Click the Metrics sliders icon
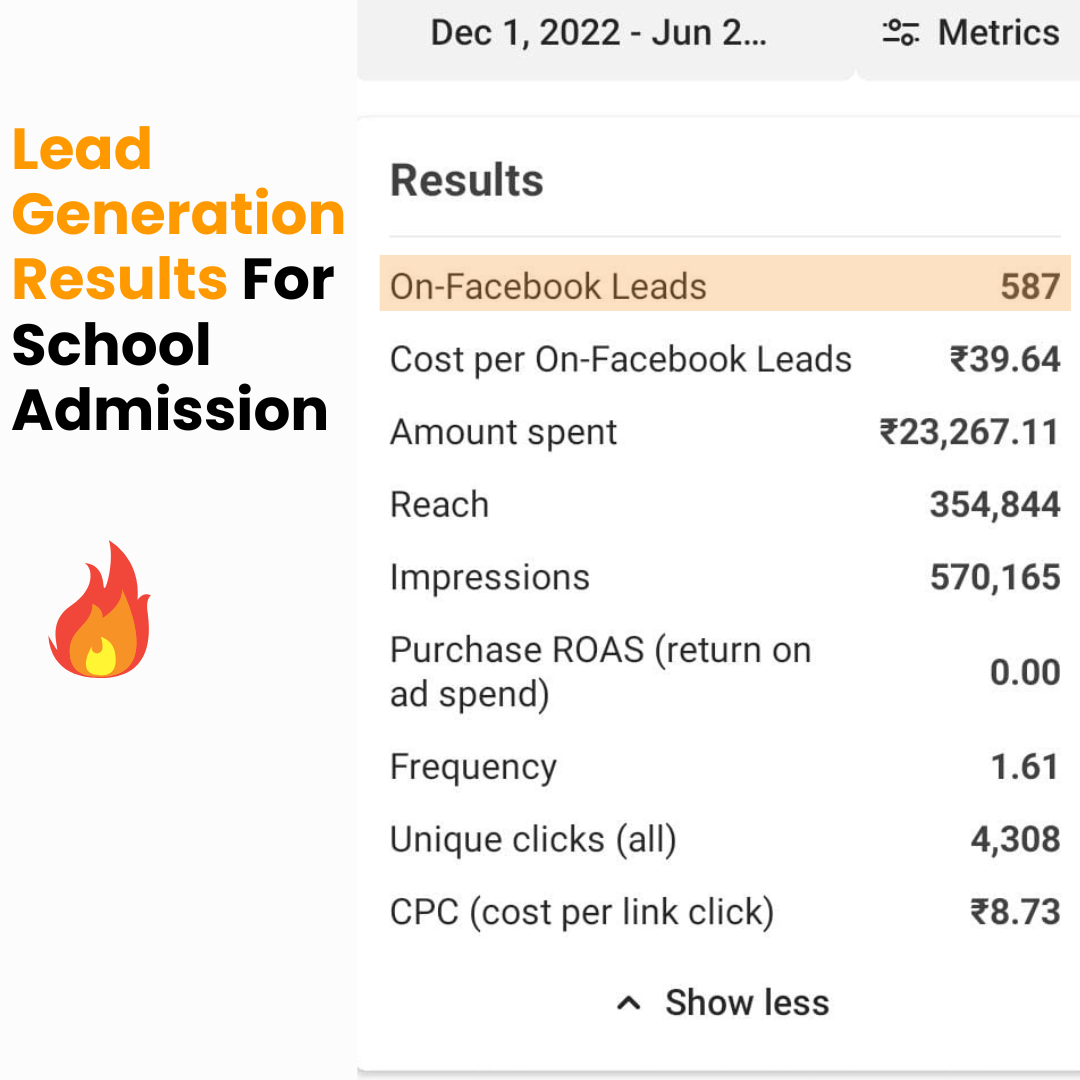Image resolution: width=1080 pixels, height=1080 pixels. pyautogui.click(x=901, y=32)
